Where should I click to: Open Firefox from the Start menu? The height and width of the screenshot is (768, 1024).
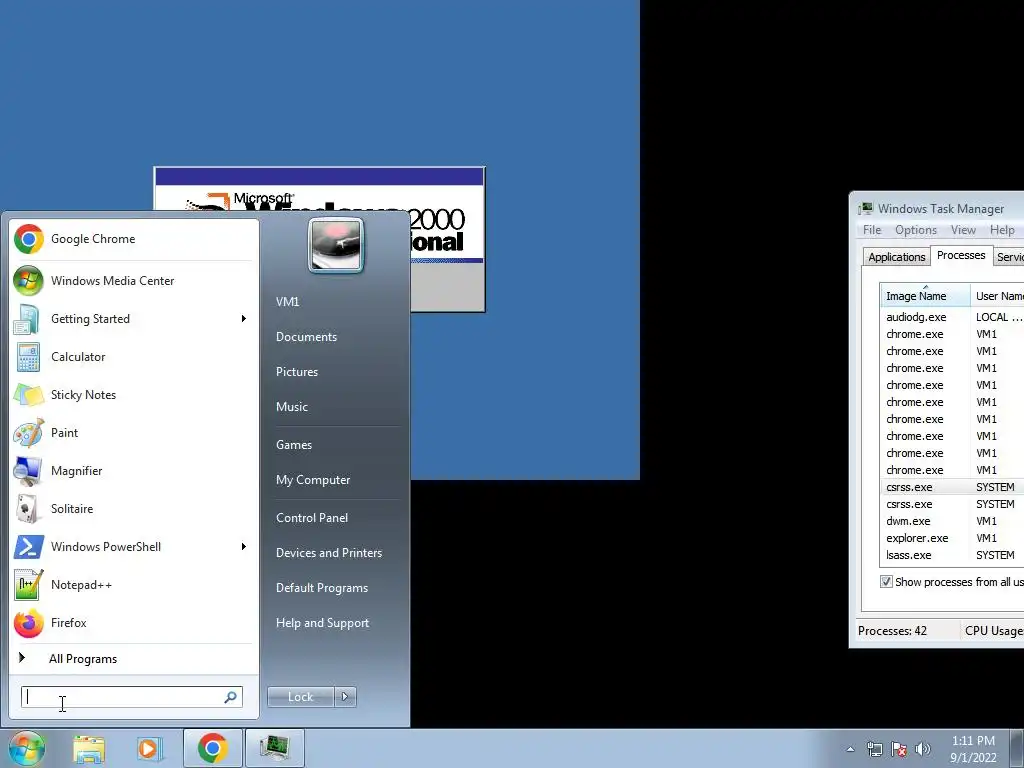[133, 622]
